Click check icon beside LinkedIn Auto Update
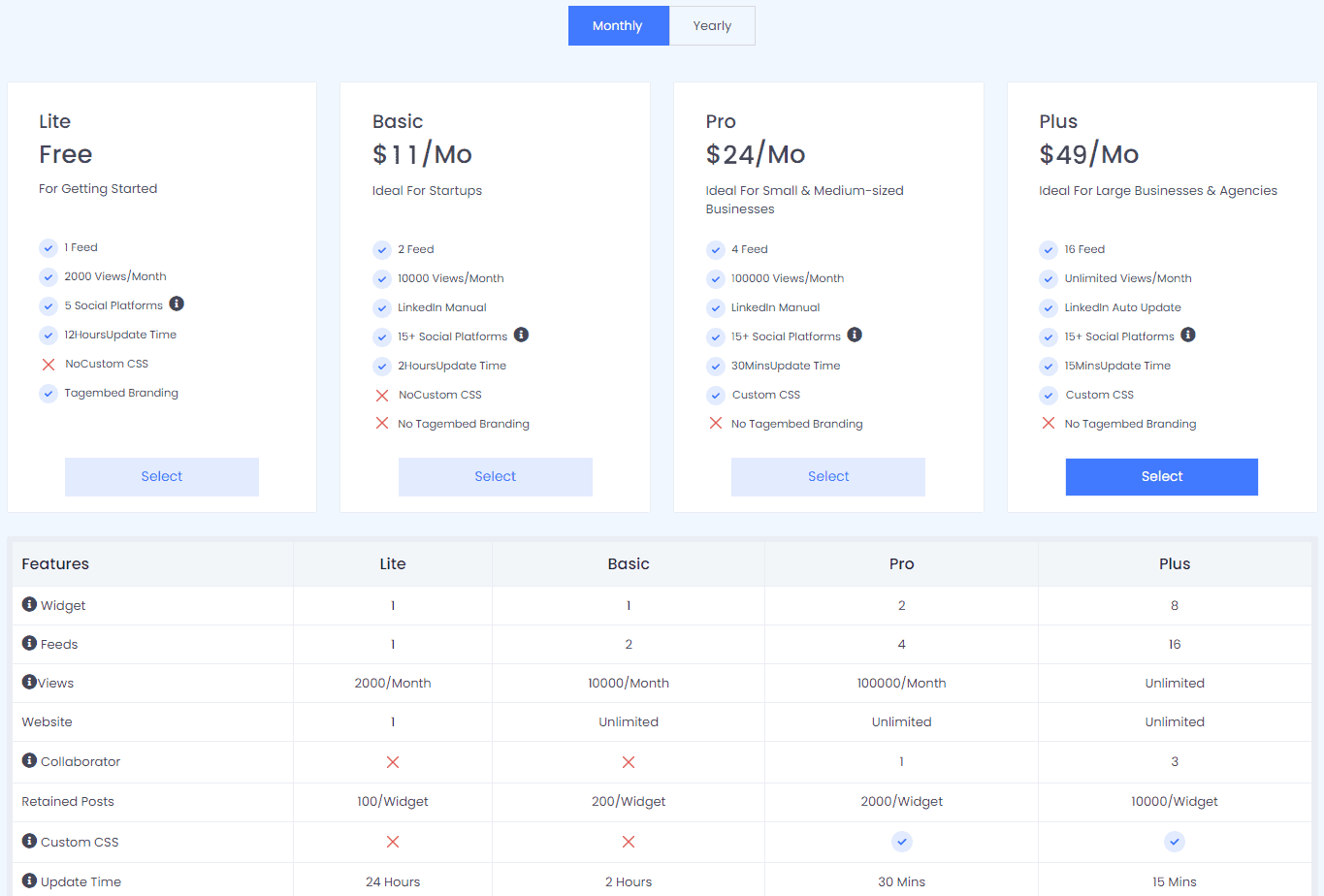The image size is (1324, 896). click(x=1049, y=308)
